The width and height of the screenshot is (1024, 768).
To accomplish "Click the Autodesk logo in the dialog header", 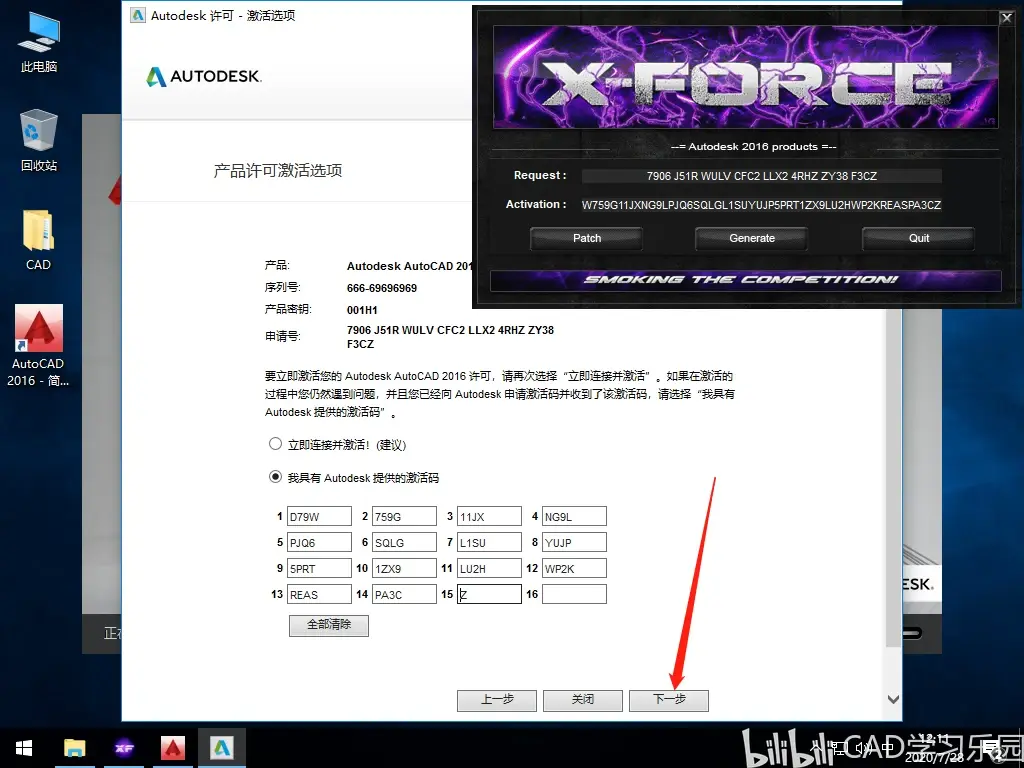I will point(204,76).
